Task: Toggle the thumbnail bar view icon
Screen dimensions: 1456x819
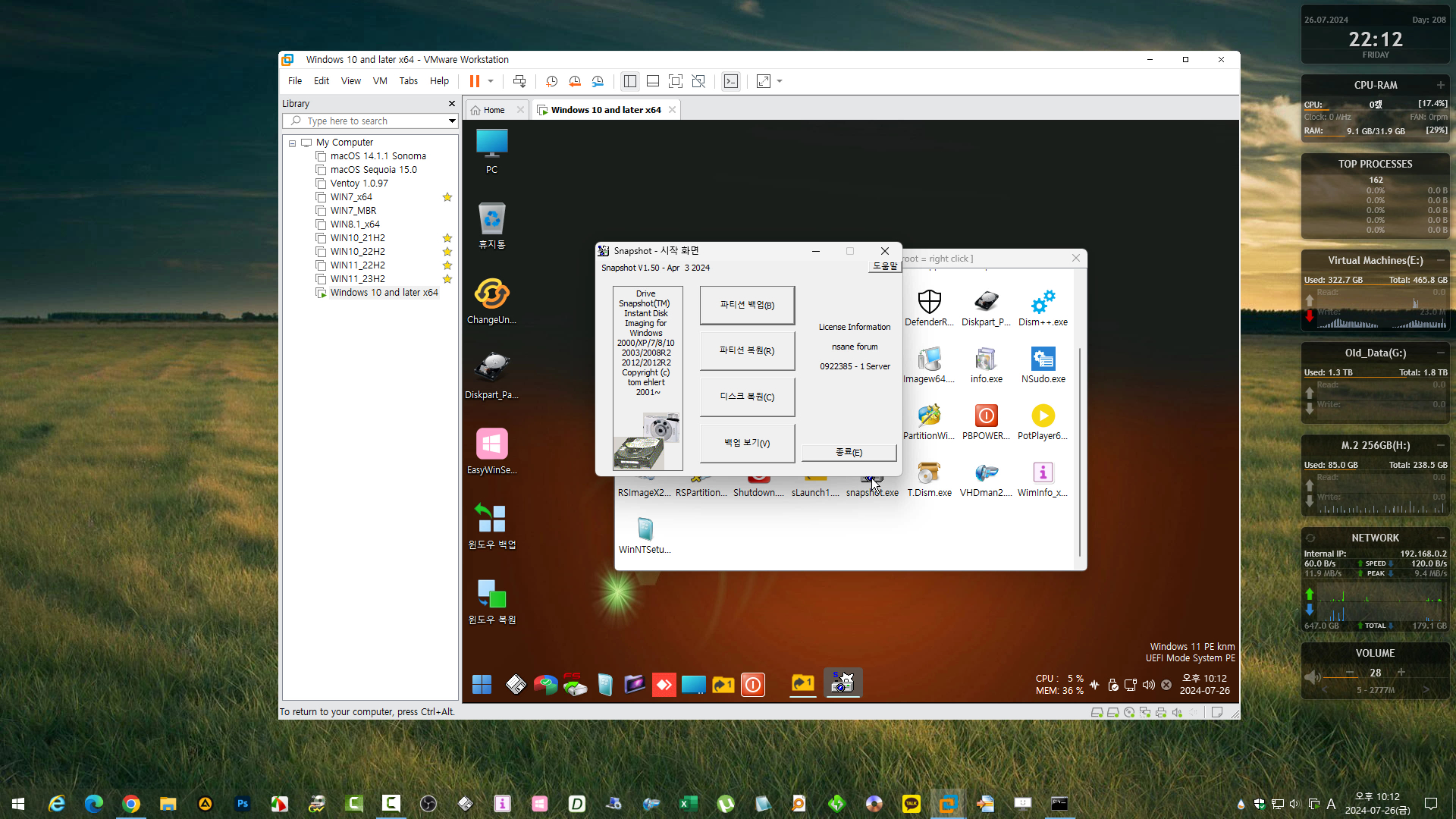Action: pyautogui.click(x=653, y=81)
